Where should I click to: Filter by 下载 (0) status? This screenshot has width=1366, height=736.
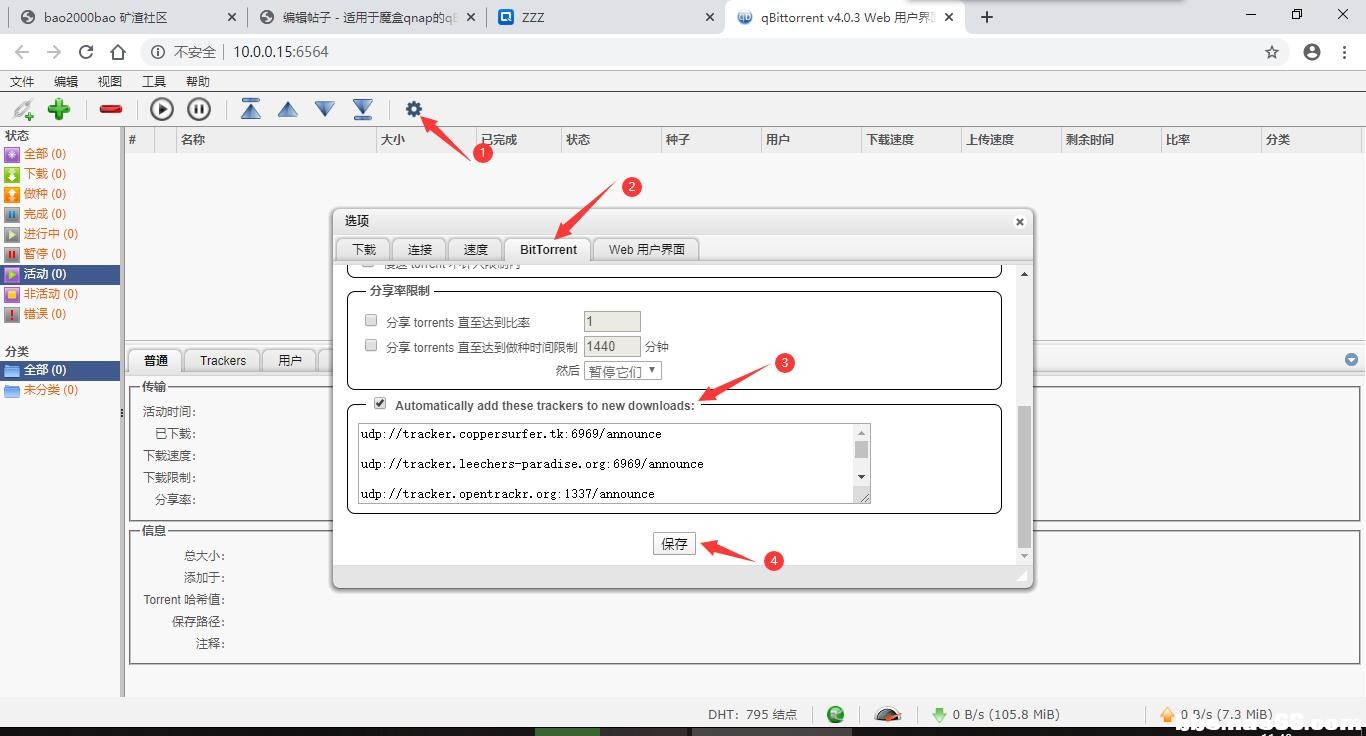point(60,174)
